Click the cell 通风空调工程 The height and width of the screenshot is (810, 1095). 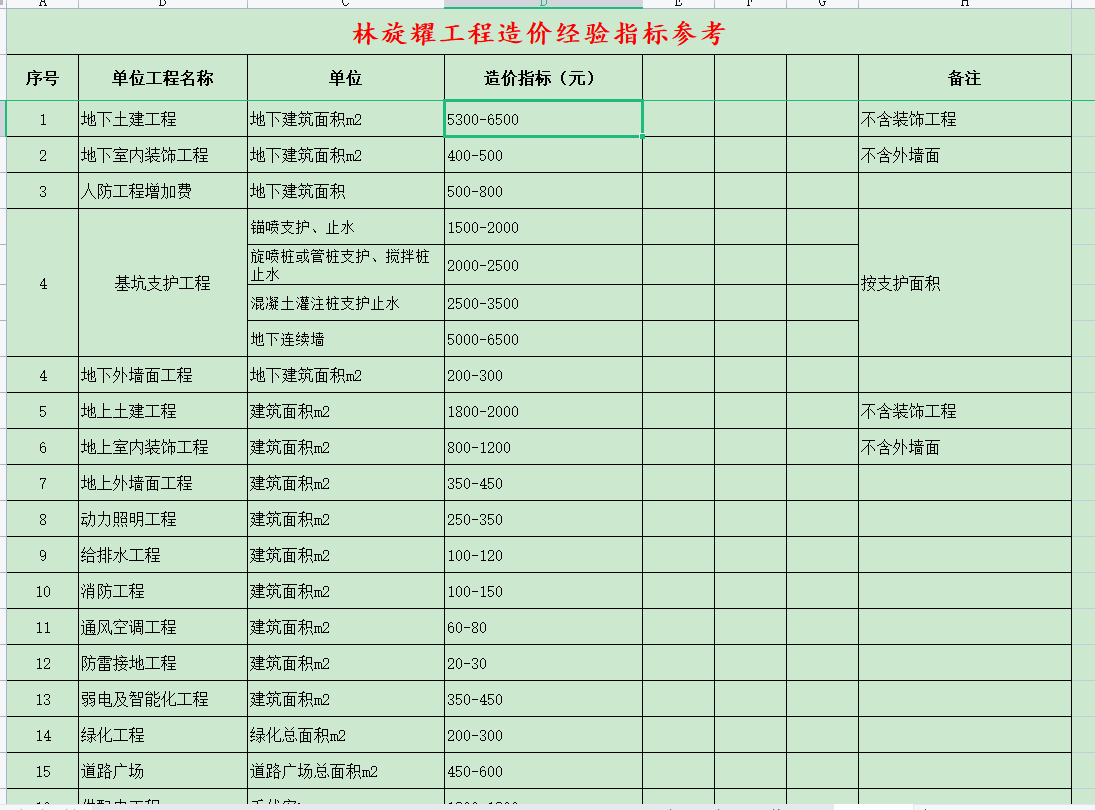click(x=163, y=627)
